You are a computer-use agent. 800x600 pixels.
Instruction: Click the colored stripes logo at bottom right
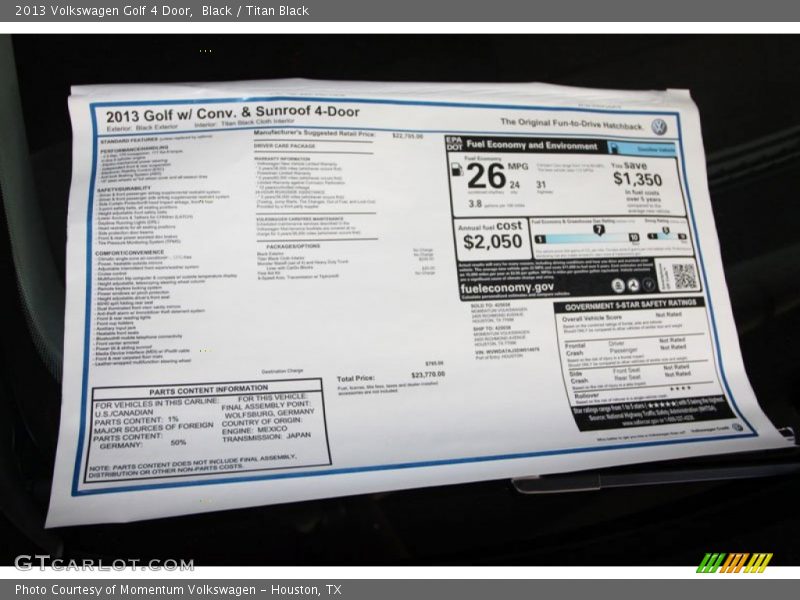pyautogui.click(x=734, y=562)
